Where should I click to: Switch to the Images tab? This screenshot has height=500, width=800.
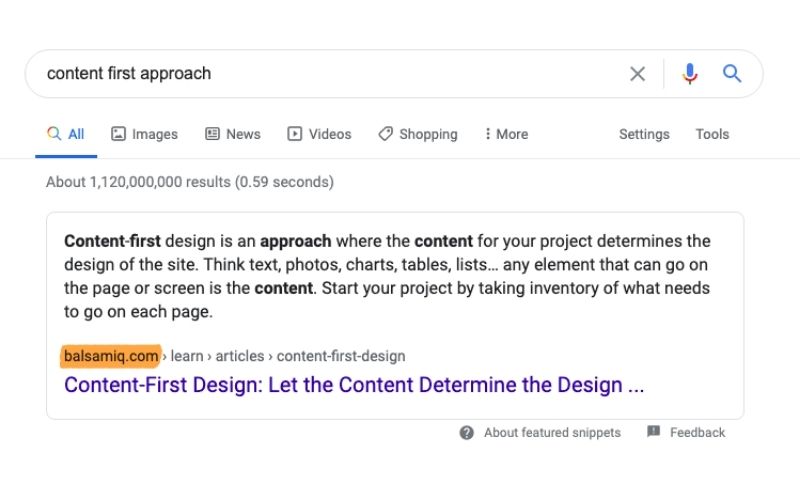tap(144, 134)
